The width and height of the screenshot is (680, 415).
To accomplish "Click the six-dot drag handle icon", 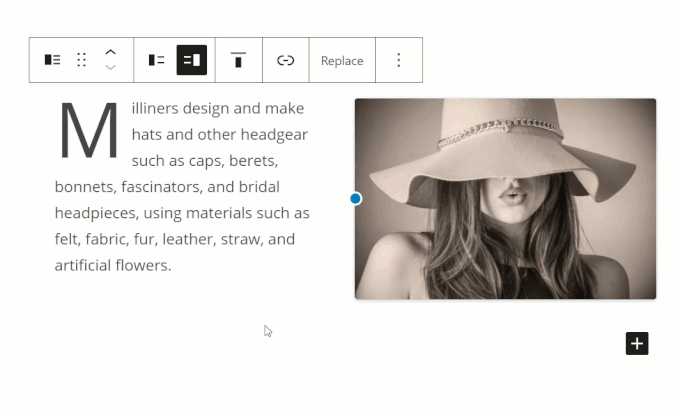I will [x=81, y=60].
